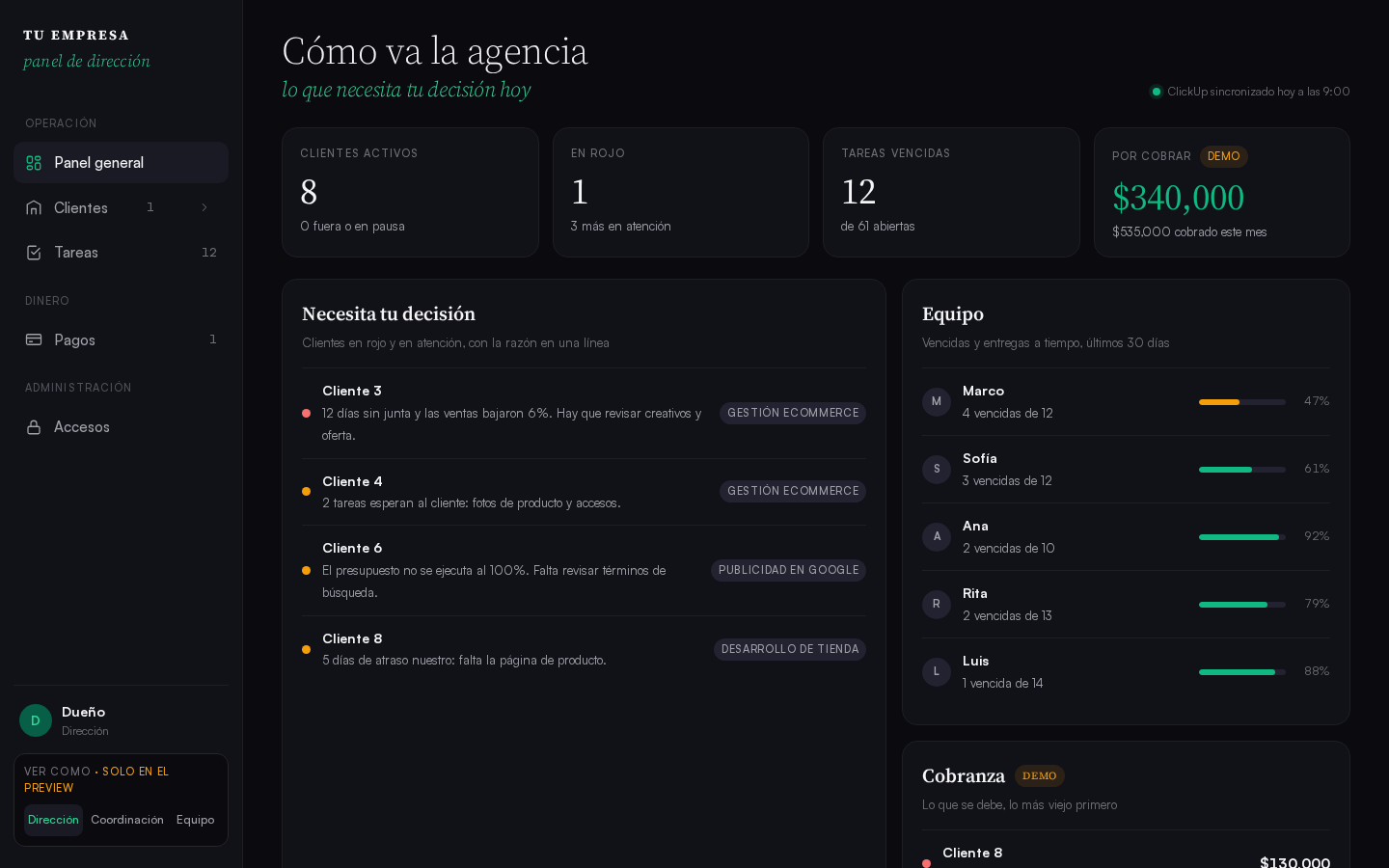This screenshot has height=868, width=1389.
Task: Click the orange status dot beside Cliente 6
Action: click(x=306, y=570)
